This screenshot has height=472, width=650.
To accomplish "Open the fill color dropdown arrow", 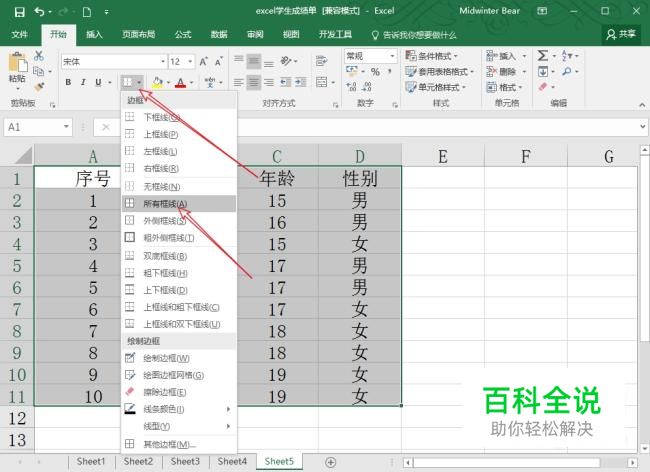I will (168, 83).
